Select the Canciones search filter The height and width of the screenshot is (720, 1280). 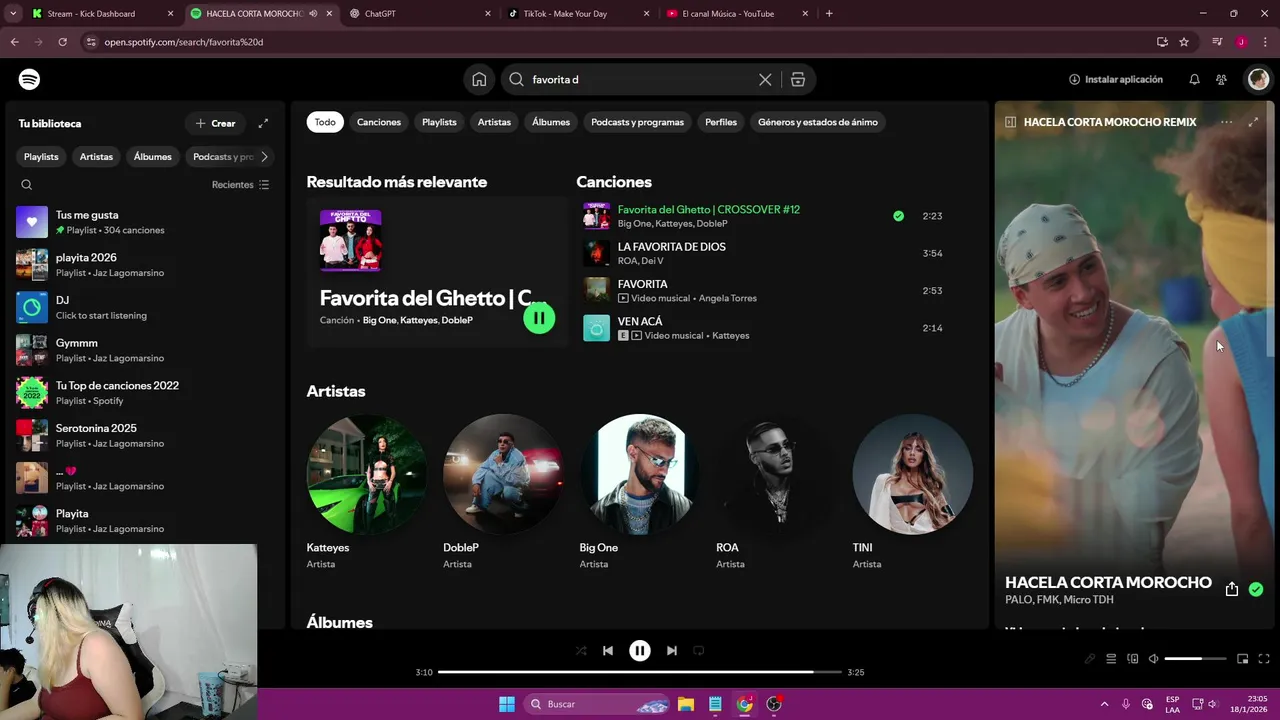[379, 122]
